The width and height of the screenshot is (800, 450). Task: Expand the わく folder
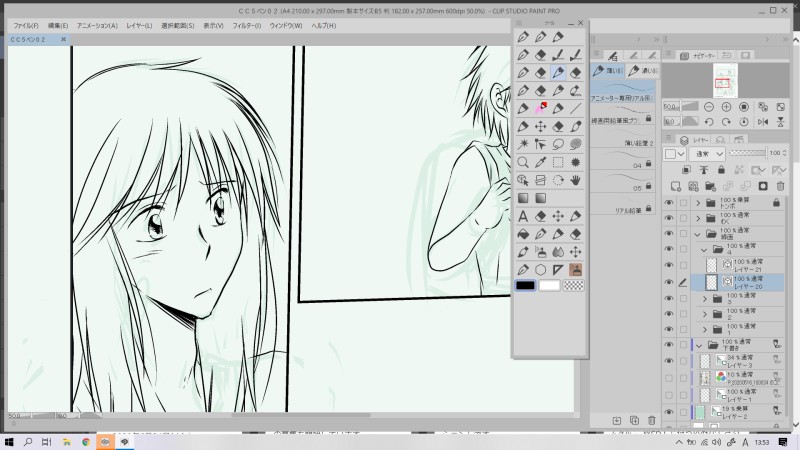coord(698,218)
